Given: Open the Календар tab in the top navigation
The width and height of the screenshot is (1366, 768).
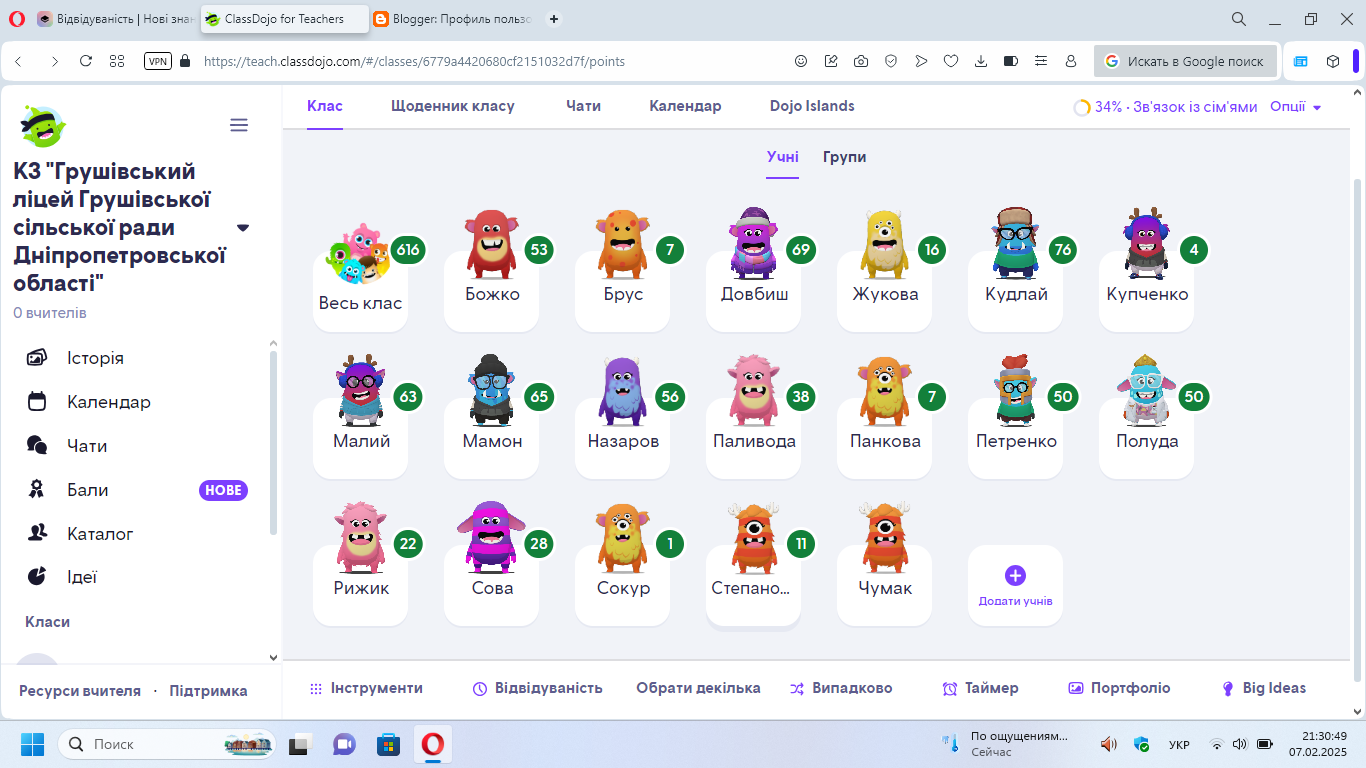Looking at the screenshot, I should 685,106.
